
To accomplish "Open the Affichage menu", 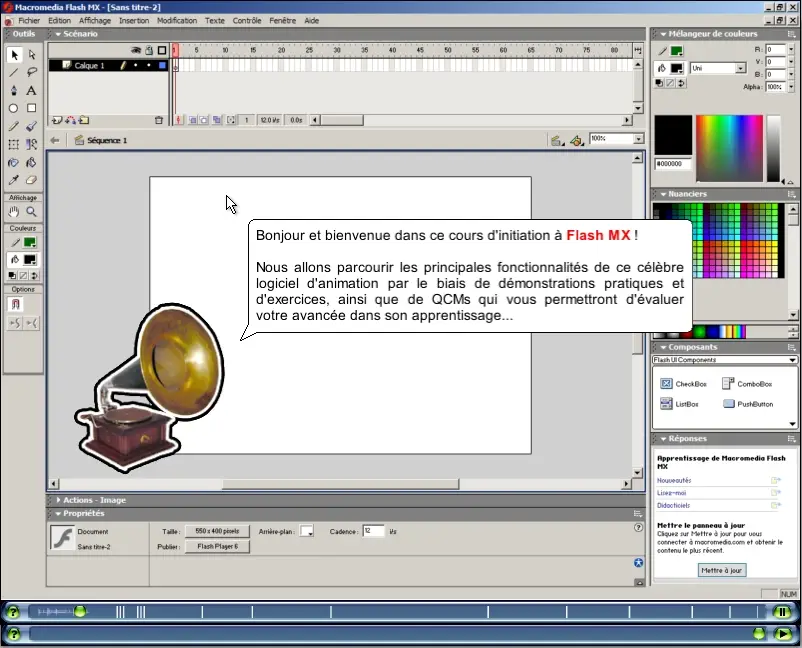I will (95, 20).
